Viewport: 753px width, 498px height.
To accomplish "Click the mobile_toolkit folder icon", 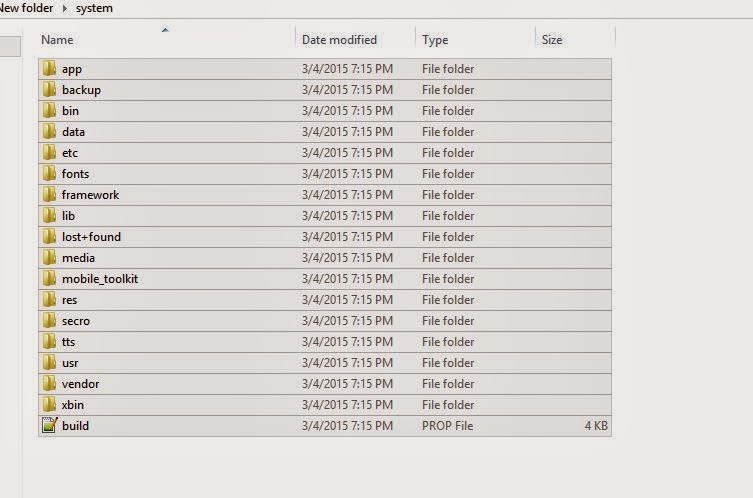I will click(x=49, y=279).
